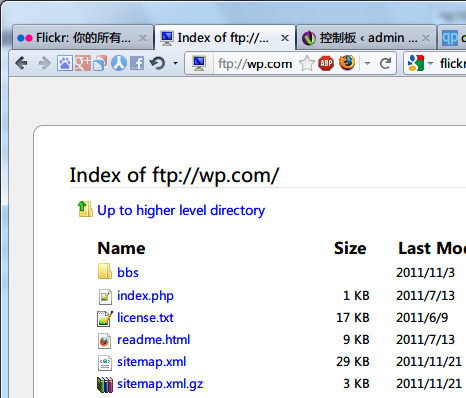Click the undo closed tab arrow icon
Screen dimensions: 466x398
click(157, 63)
